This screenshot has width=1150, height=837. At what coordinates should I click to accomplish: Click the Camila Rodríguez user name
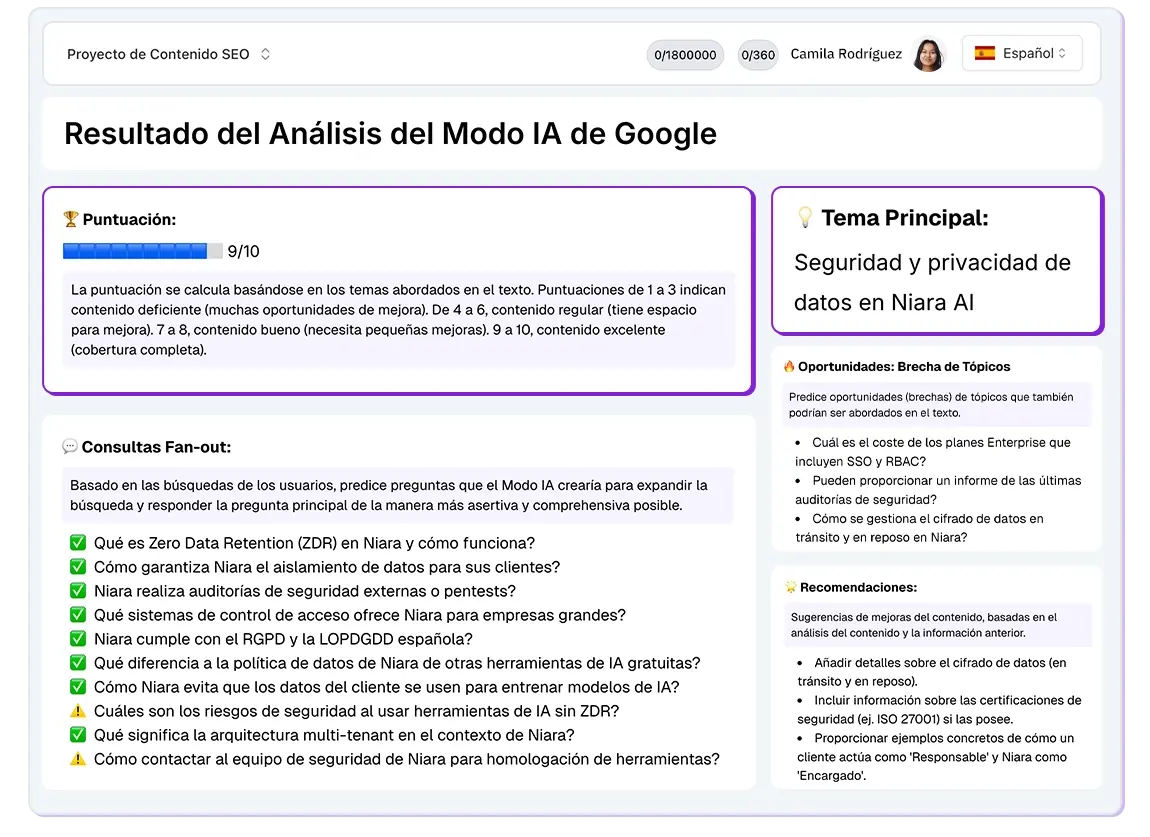[846, 54]
